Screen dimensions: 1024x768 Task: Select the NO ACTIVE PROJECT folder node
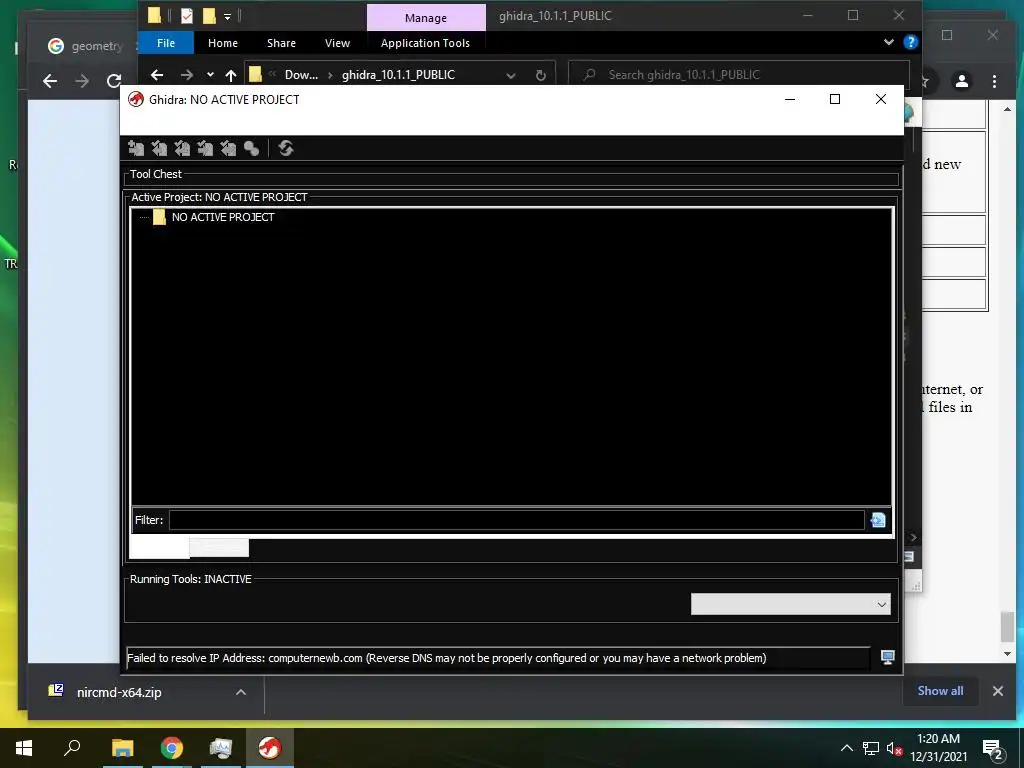pos(214,217)
